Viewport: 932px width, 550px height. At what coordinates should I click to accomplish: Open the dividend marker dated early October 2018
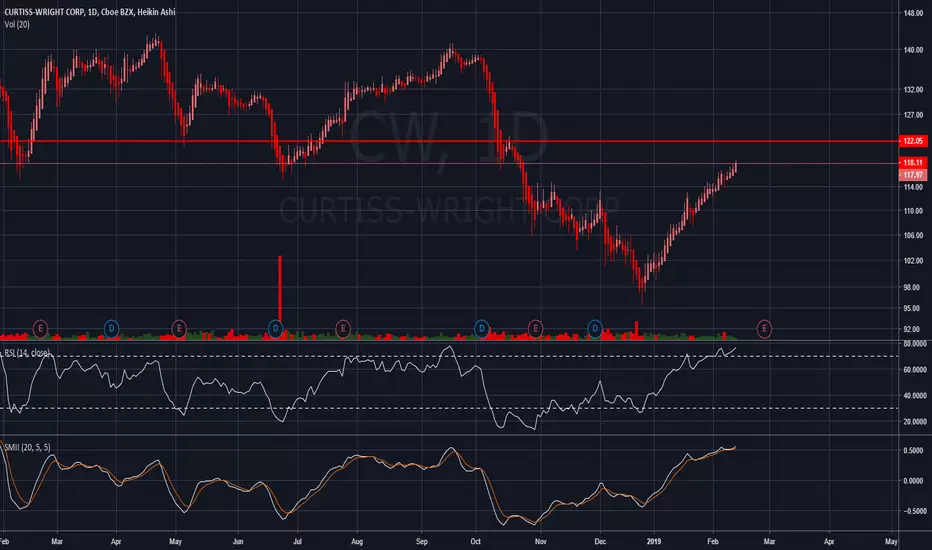481,328
